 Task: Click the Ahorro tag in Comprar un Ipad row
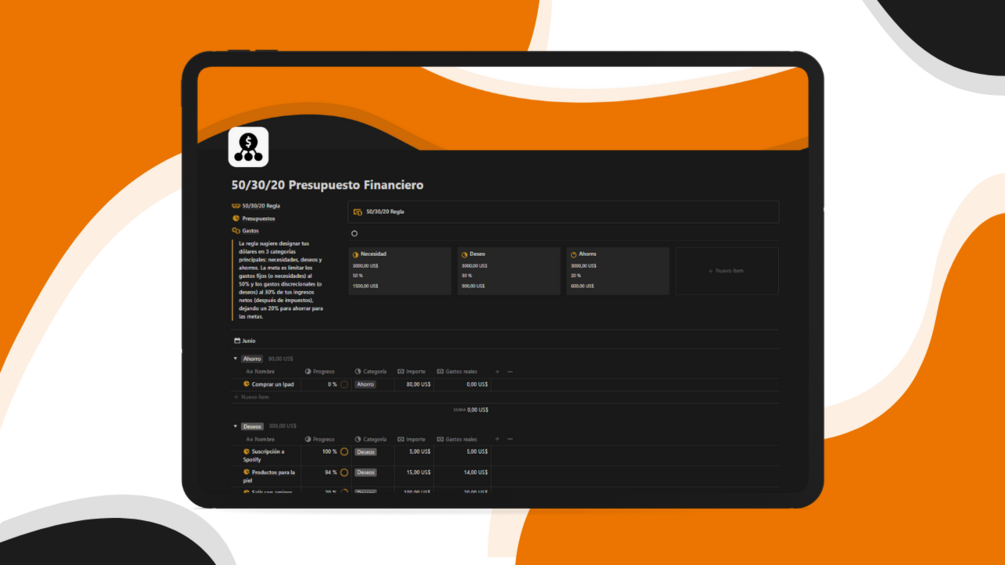[x=365, y=384]
